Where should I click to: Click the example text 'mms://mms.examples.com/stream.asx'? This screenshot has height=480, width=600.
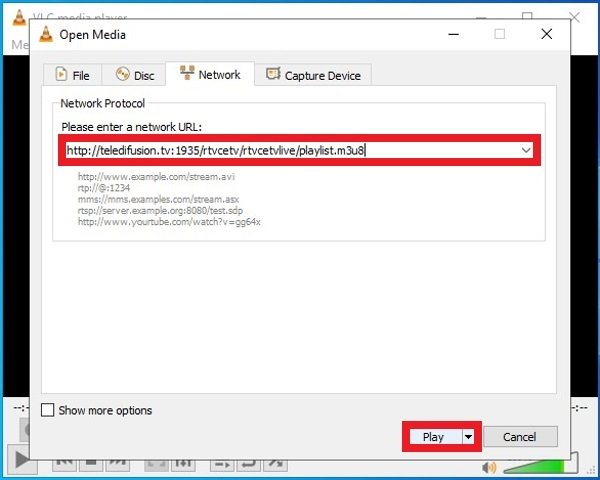[x=158, y=199]
